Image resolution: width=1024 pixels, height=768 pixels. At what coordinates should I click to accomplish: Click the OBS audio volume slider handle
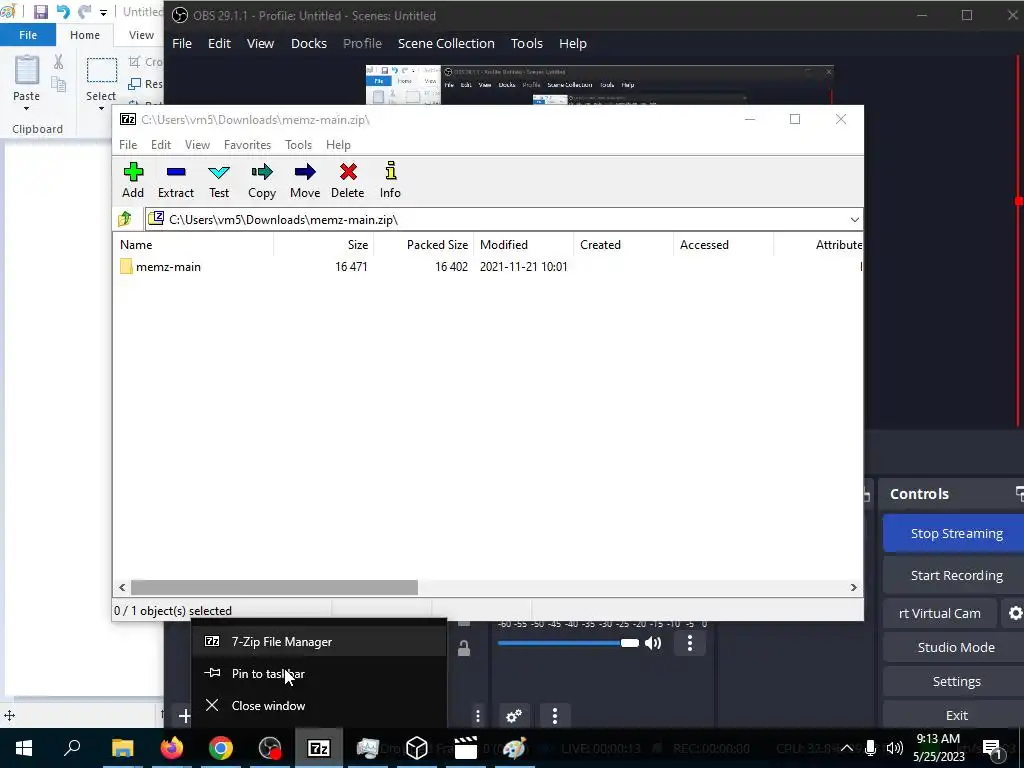coord(630,643)
